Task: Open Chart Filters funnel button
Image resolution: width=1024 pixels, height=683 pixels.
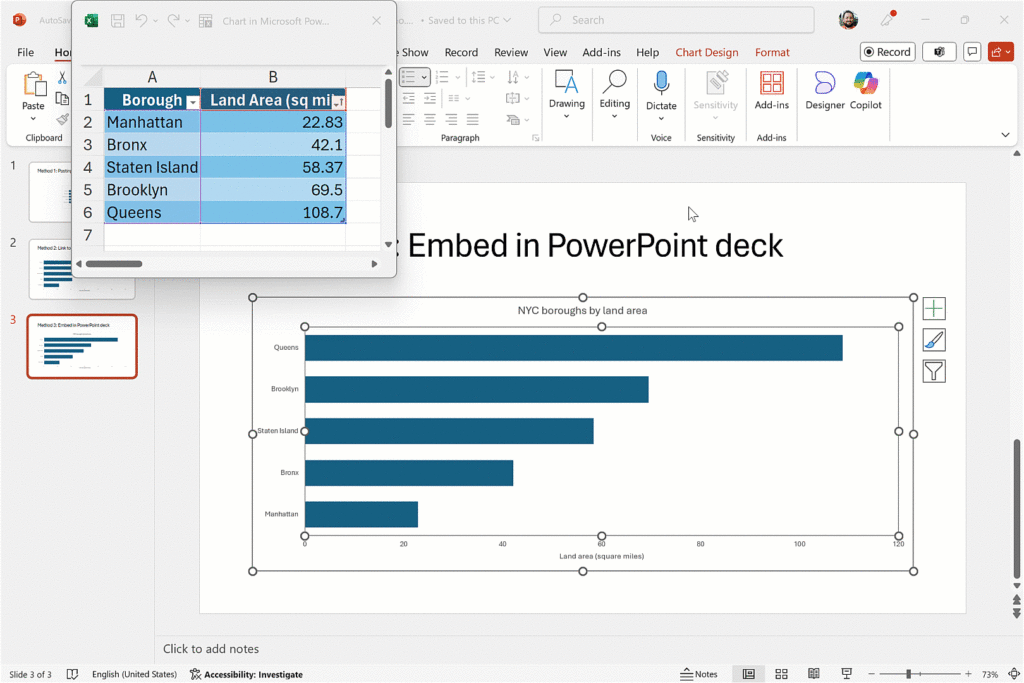Action: pyautogui.click(x=934, y=372)
